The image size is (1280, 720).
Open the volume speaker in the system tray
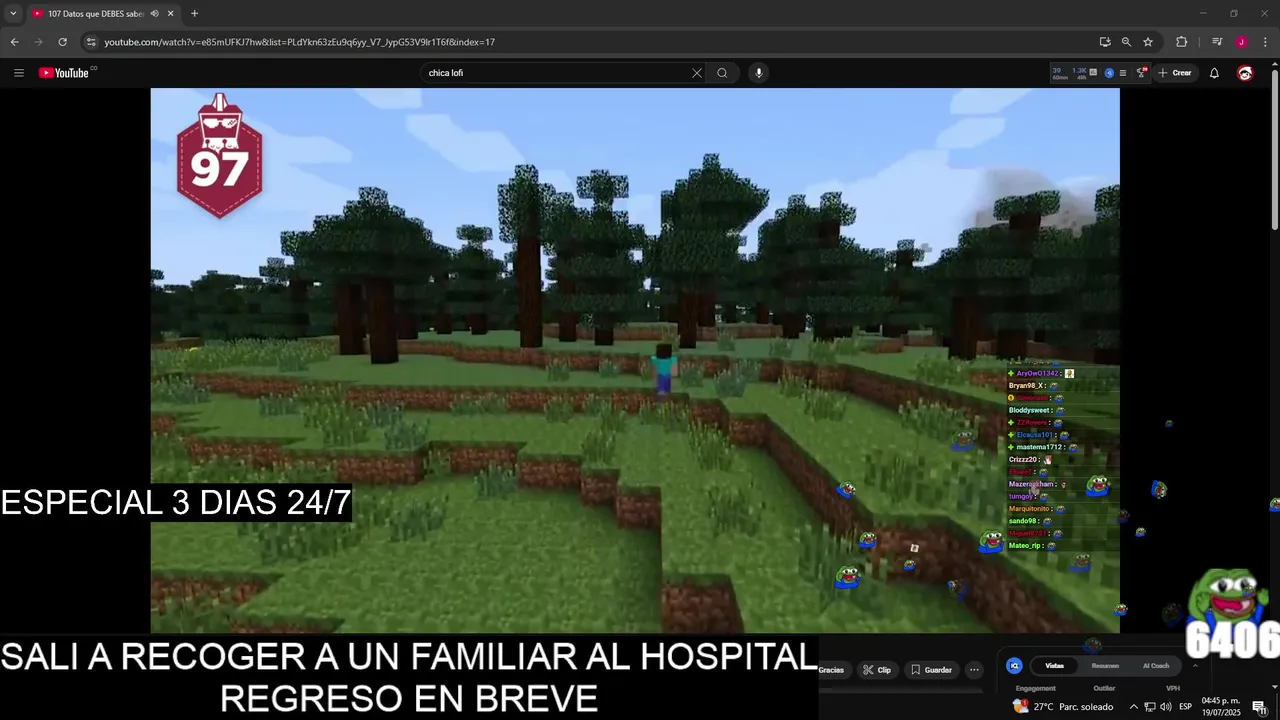pos(1166,707)
